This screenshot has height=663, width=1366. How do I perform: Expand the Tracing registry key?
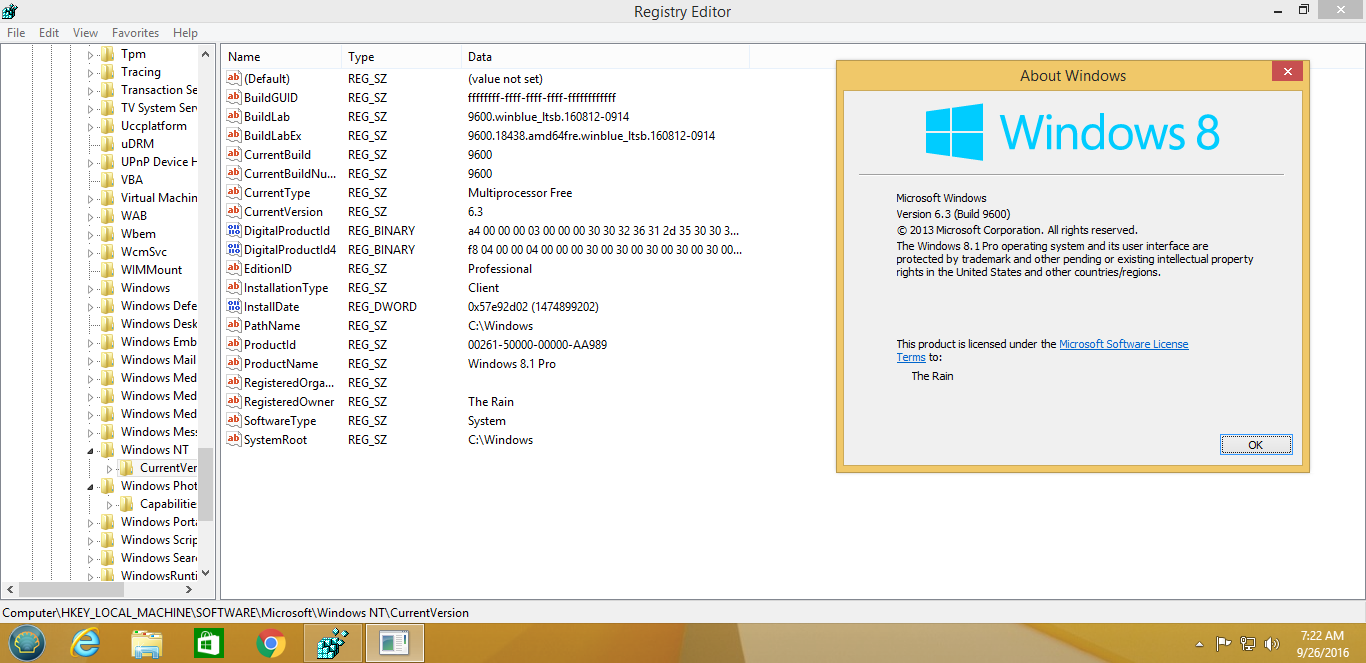91,72
